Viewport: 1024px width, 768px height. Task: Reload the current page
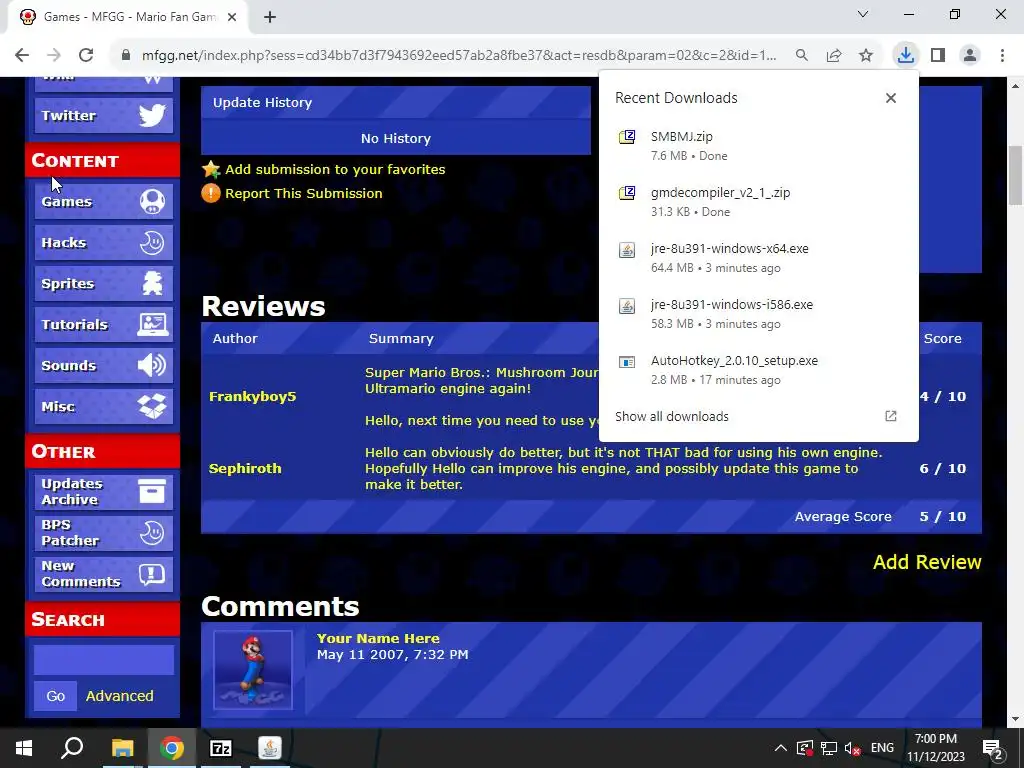(x=86, y=55)
